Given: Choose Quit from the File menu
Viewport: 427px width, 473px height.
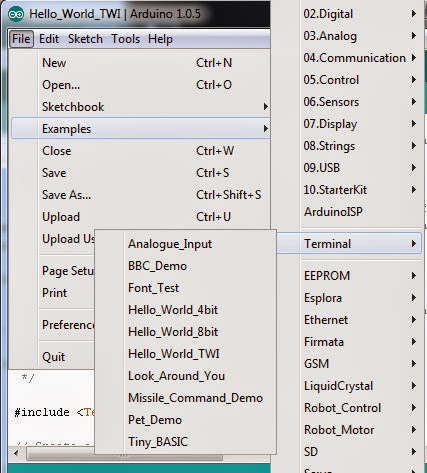Looking at the screenshot, I should click(53, 357).
